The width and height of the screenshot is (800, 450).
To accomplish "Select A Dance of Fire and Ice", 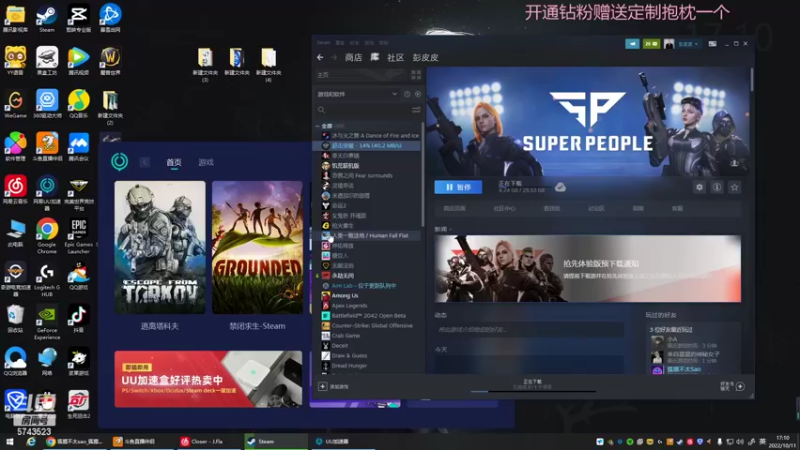I will pyautogui.click(x=369, y=136).
